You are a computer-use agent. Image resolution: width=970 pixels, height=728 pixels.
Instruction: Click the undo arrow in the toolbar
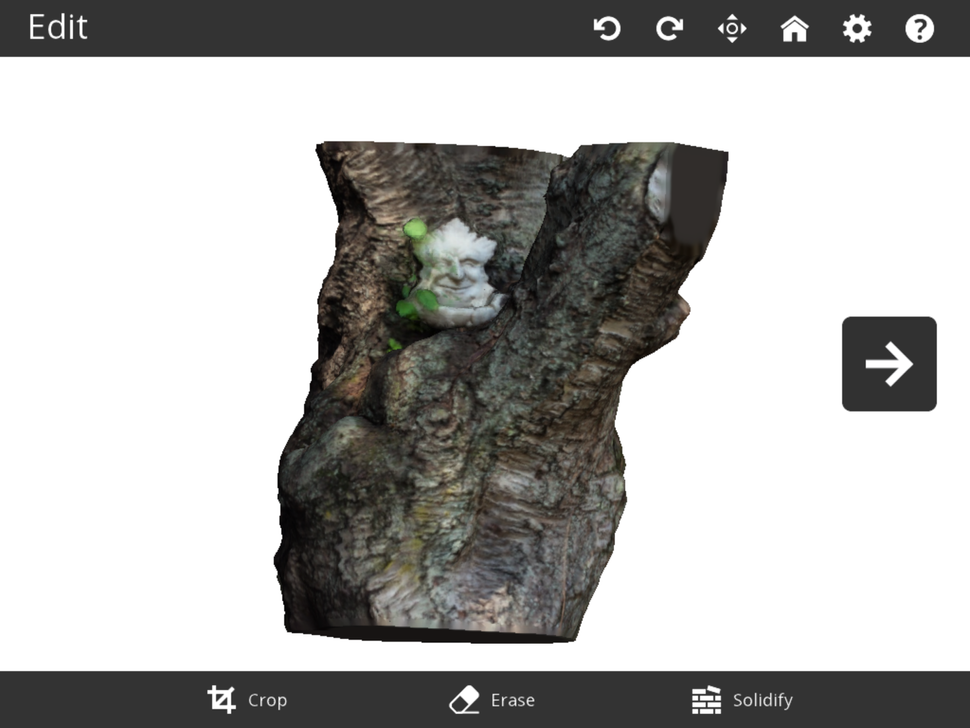click(608, 29)
